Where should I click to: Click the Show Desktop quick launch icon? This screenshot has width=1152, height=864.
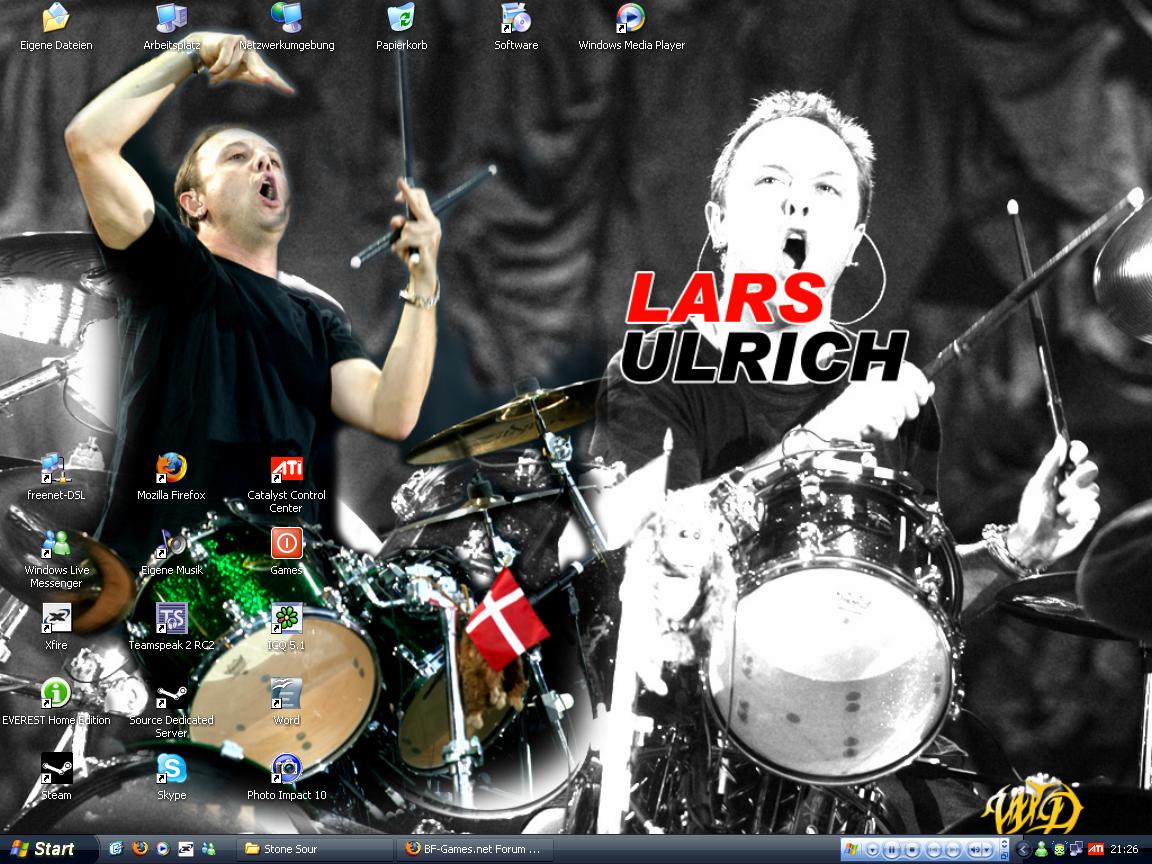click(x=116, y=849)
